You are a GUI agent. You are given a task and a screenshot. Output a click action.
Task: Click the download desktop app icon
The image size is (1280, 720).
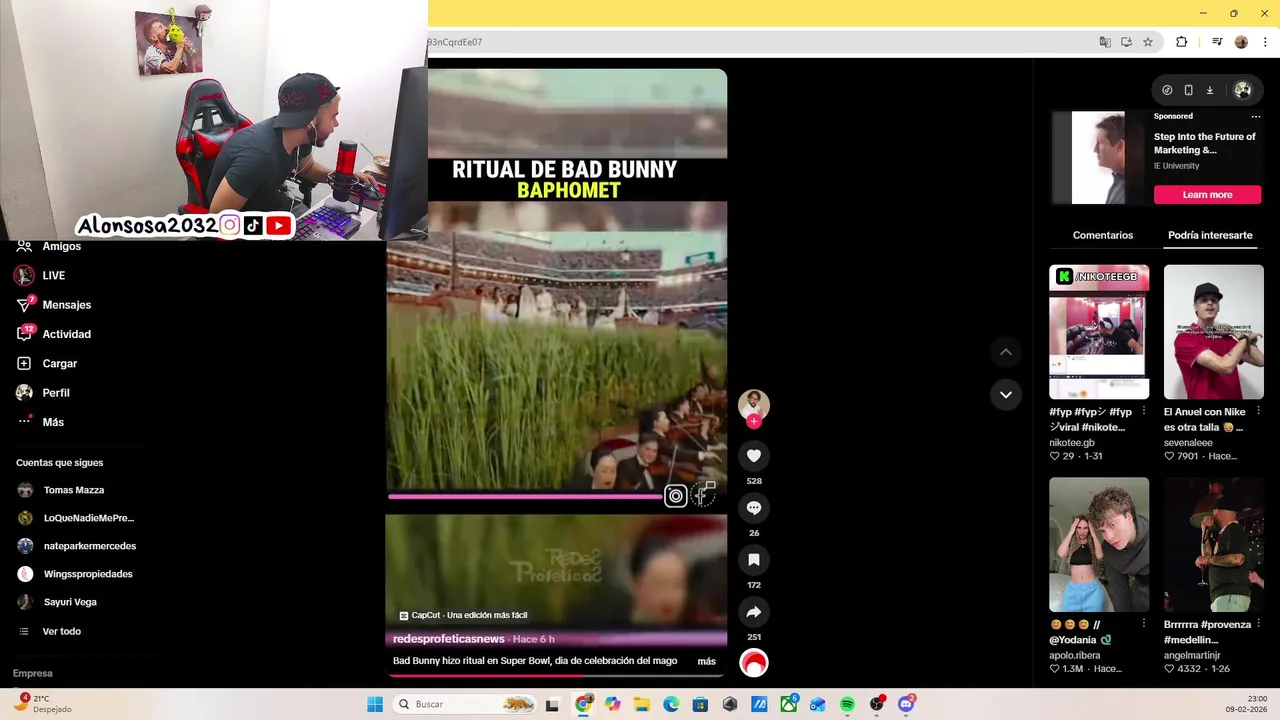(1209, 90)
